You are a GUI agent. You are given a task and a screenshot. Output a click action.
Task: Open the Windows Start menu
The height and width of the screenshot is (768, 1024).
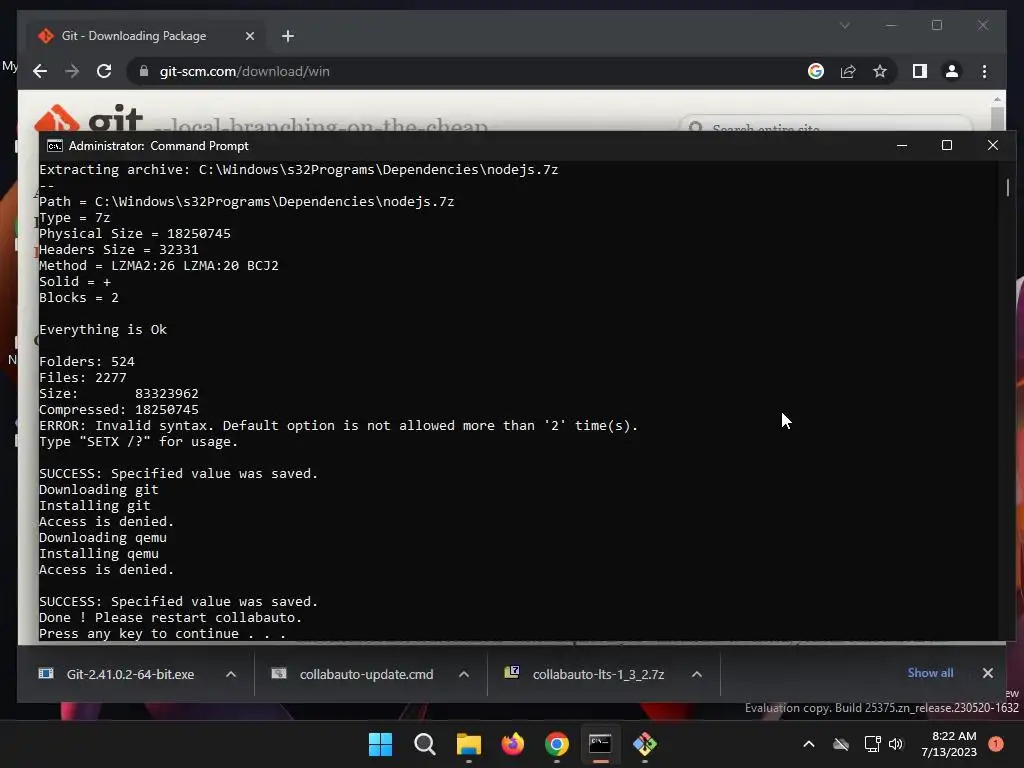coord(380,744)
